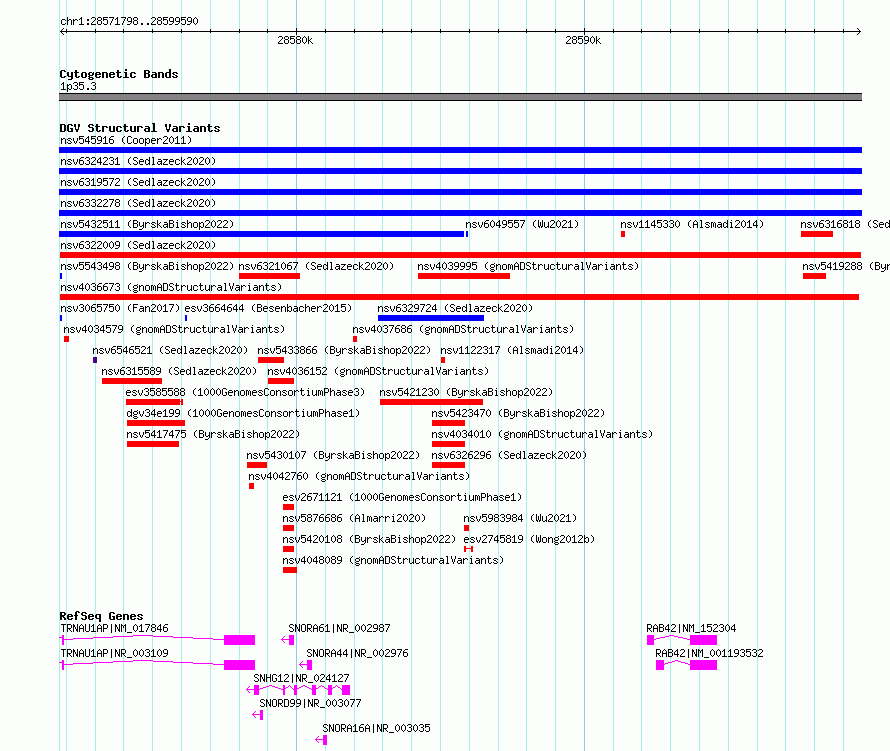Viewport: 890px width, 751px height.
Task: Click nsv5430107 (ByrskaBishop2022) label
Action: point(333,455)
